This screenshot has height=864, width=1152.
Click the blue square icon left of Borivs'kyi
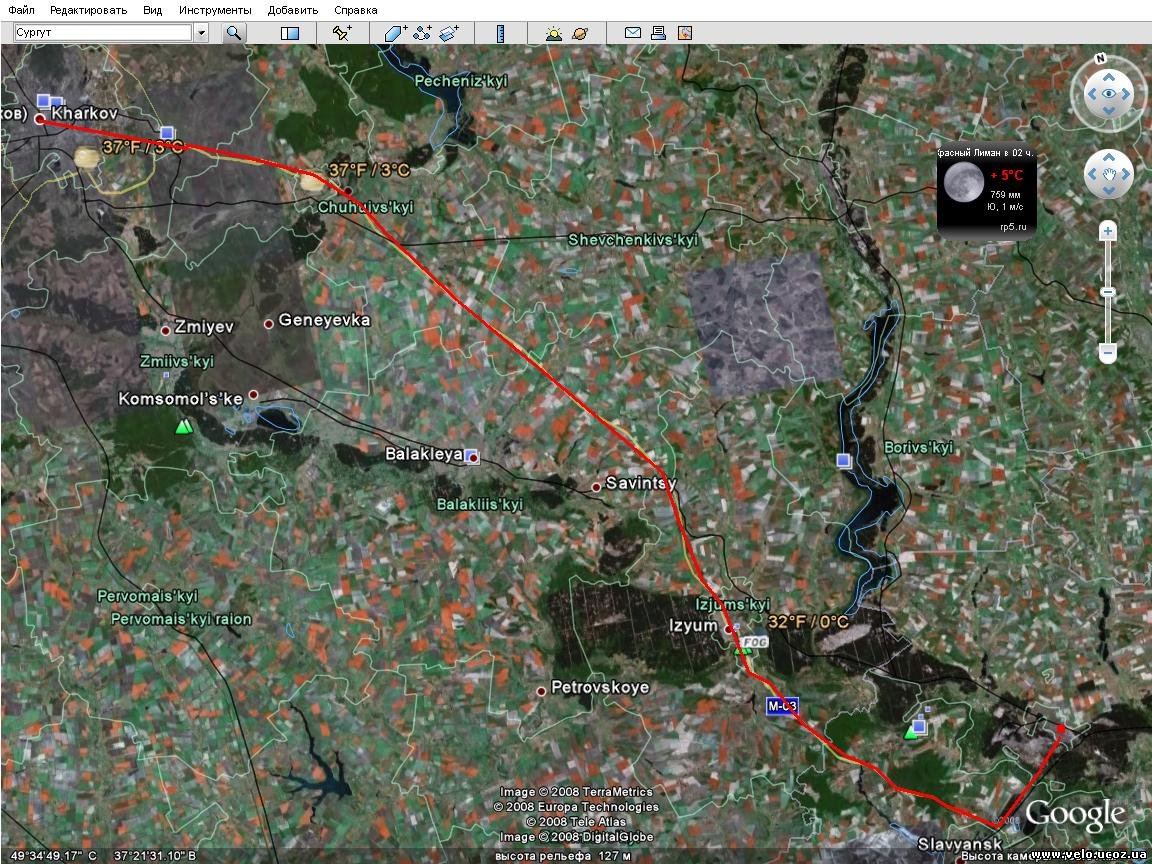click(843, 461)
